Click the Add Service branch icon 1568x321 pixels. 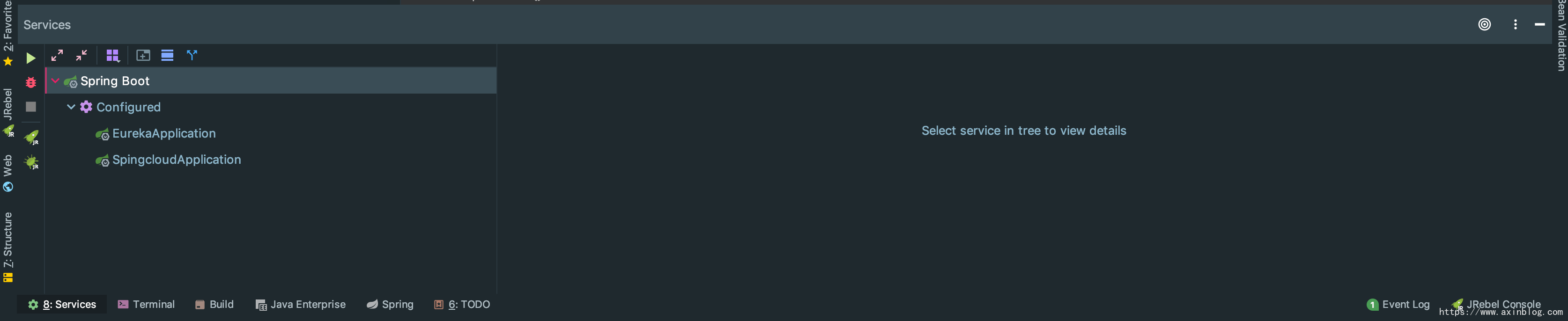click(192, 55)
